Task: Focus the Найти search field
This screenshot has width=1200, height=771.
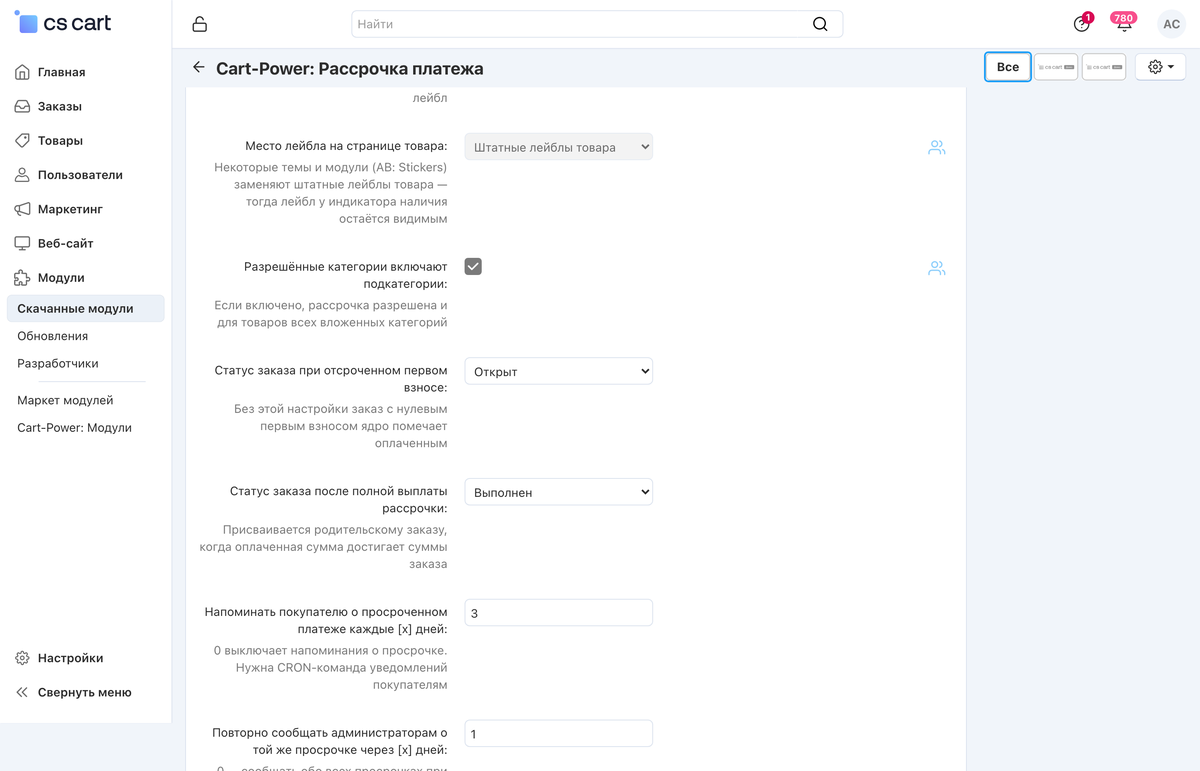Action: pos(597,24)
